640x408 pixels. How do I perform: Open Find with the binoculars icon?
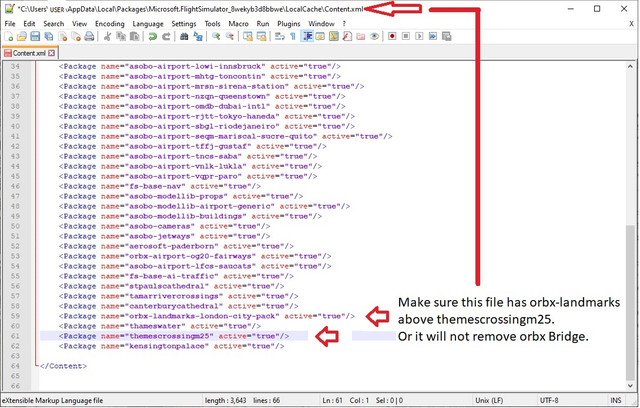tap(184, 37)
